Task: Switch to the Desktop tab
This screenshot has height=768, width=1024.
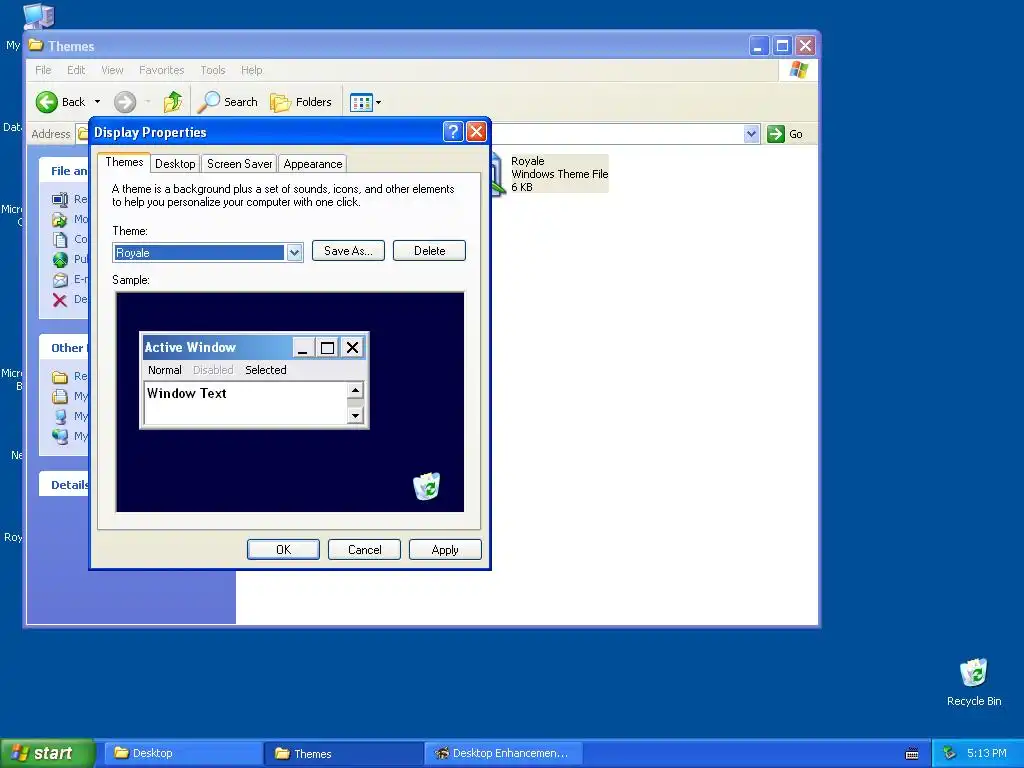Action: (x=175, y=164)
